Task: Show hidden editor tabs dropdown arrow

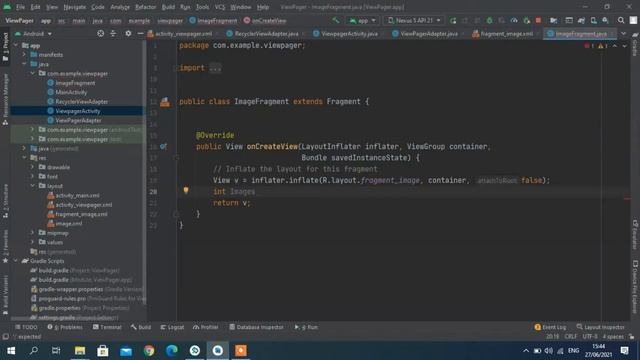Action: pyautogui.click(x=623, y=33)
